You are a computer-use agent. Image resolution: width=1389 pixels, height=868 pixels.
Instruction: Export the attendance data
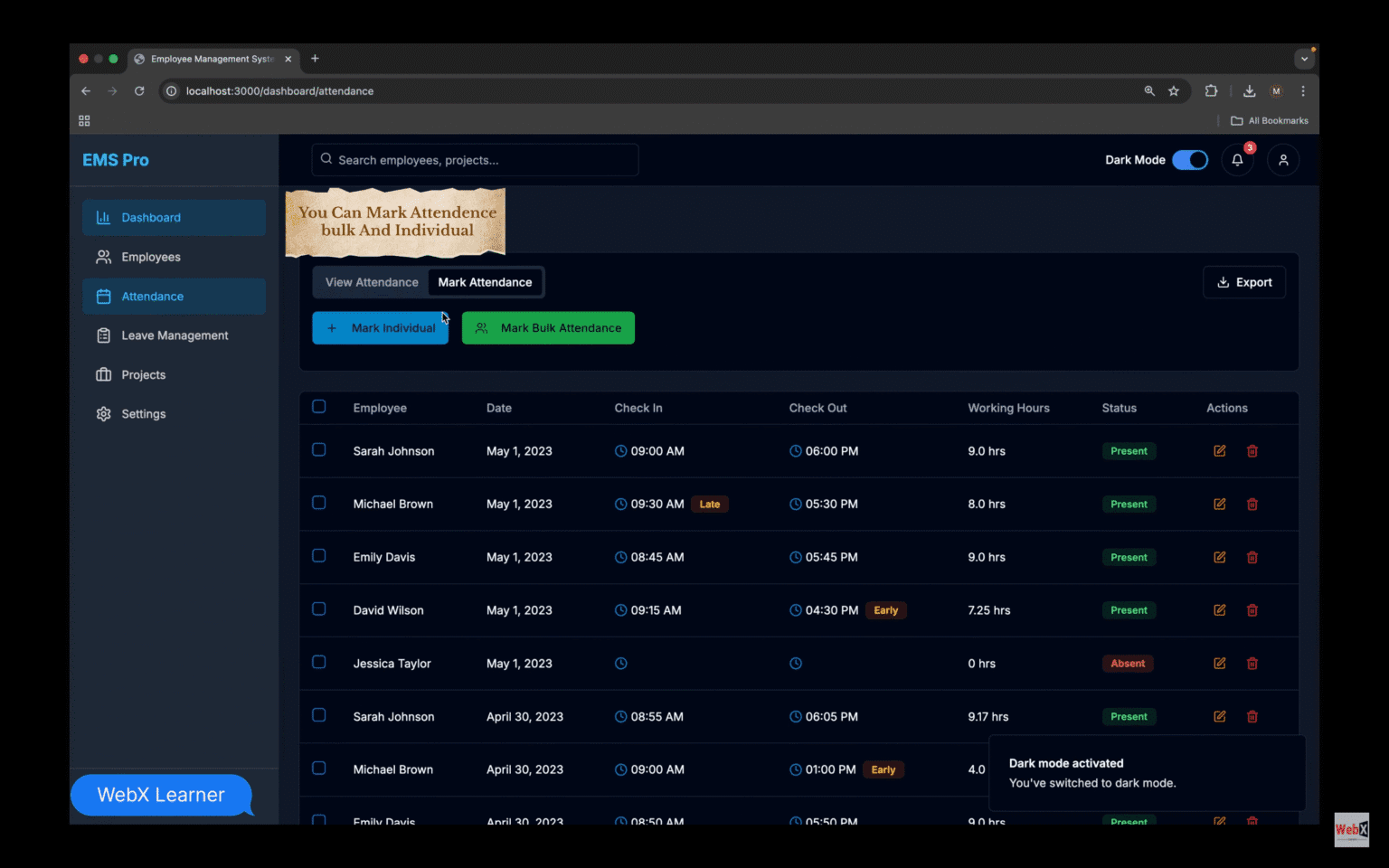tap(1244, 282)
